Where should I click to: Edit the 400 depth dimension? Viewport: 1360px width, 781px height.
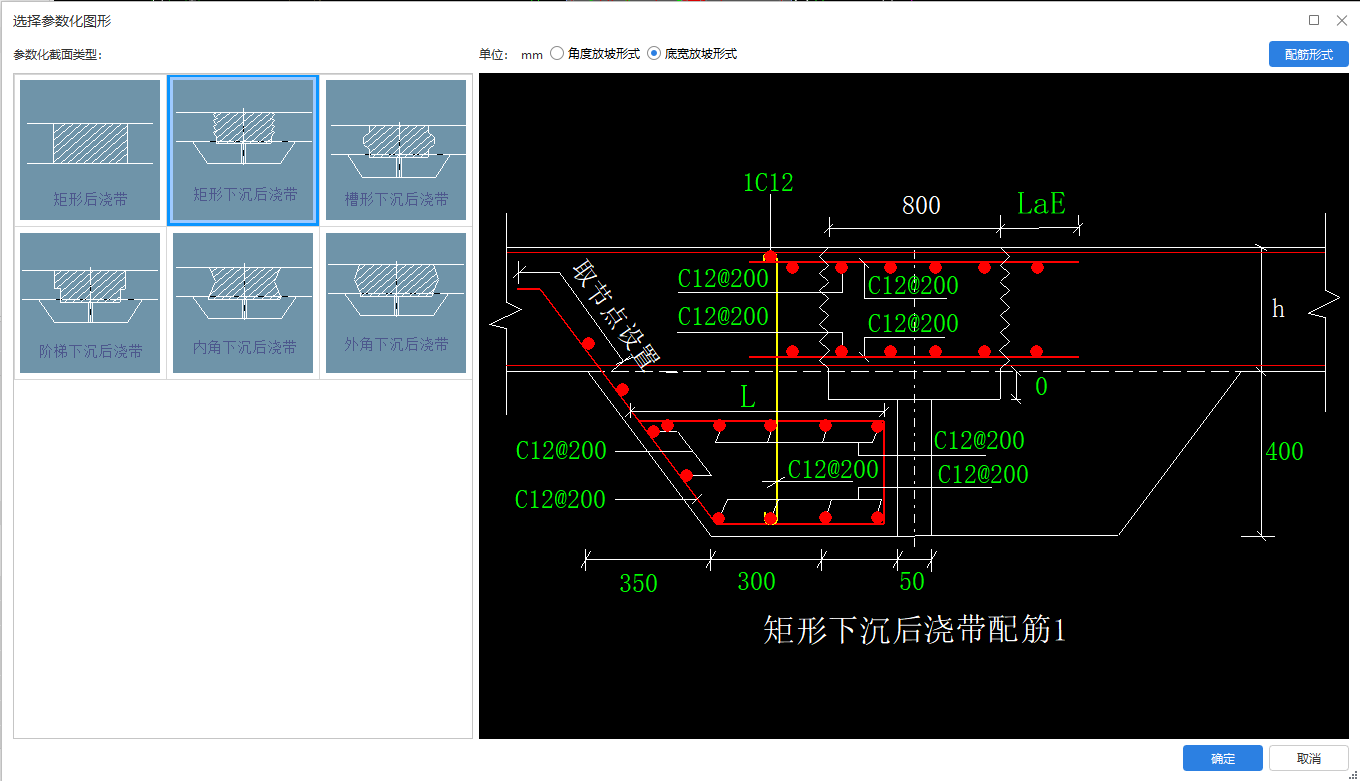coord(1284,451)
